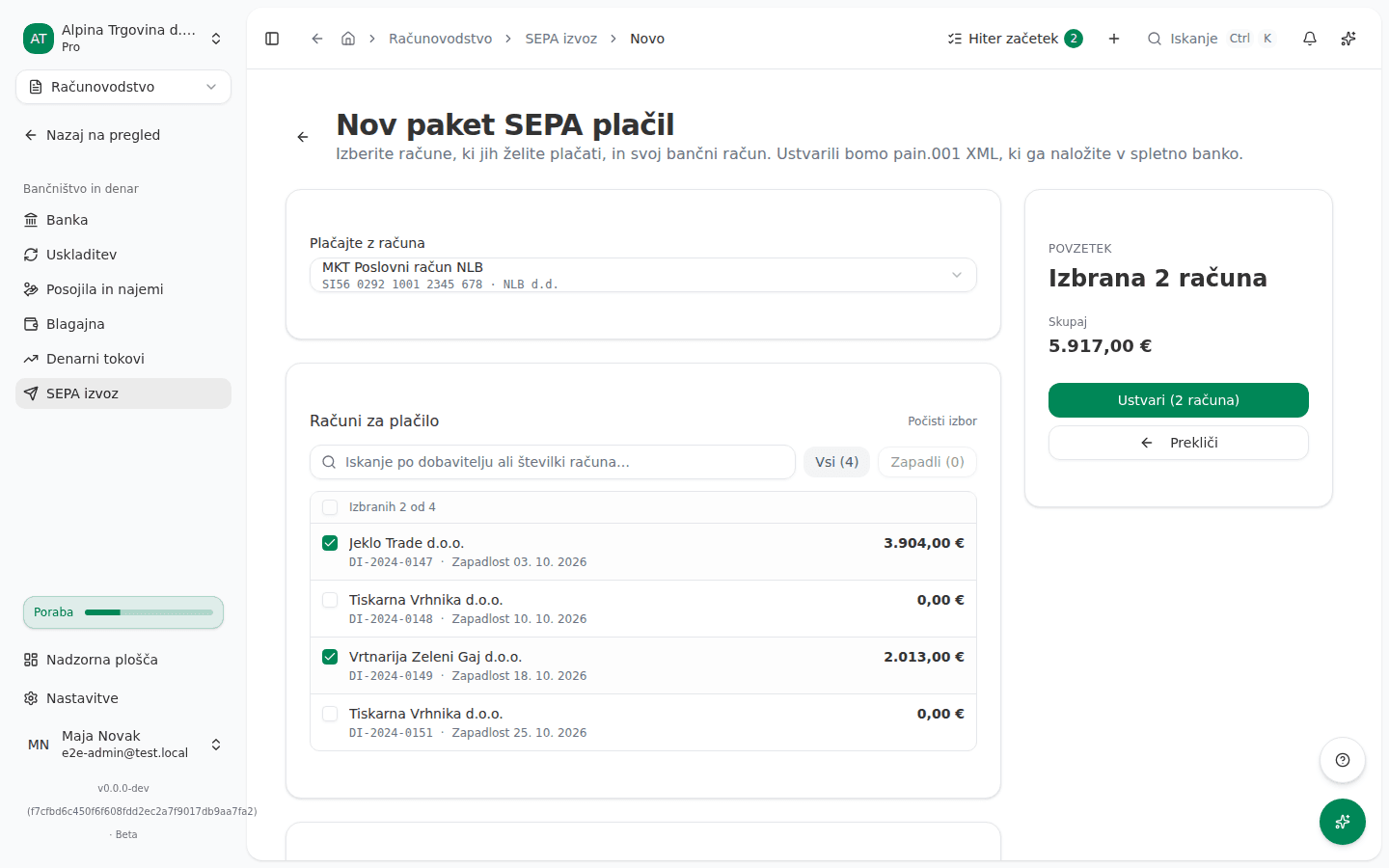Open Uskladitev in the sidebar
The width and height of the screenshot is (1389, 868).
tap(123, 255)
